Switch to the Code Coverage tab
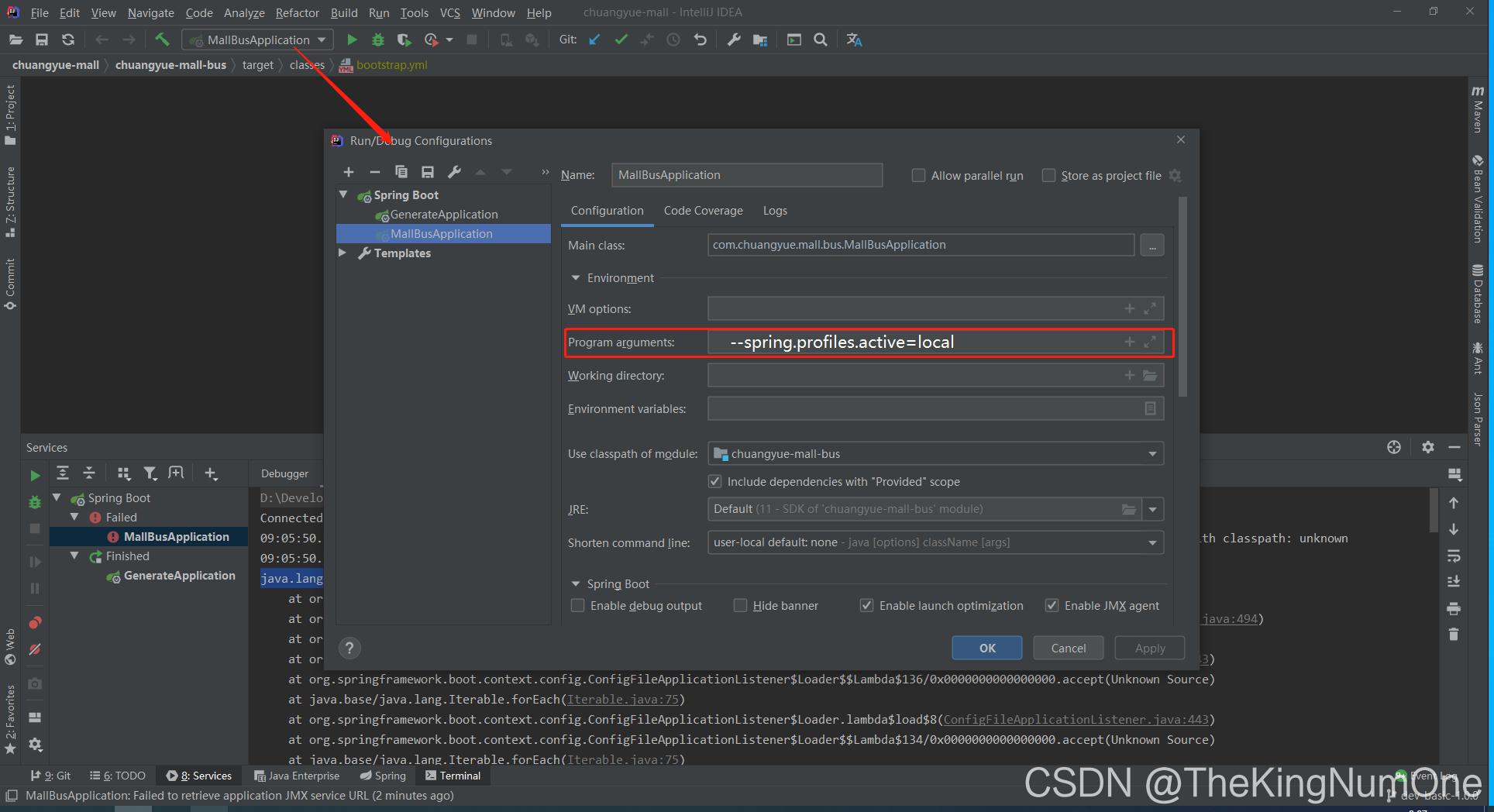The image size is (1494, 812). tap(703, 210)
